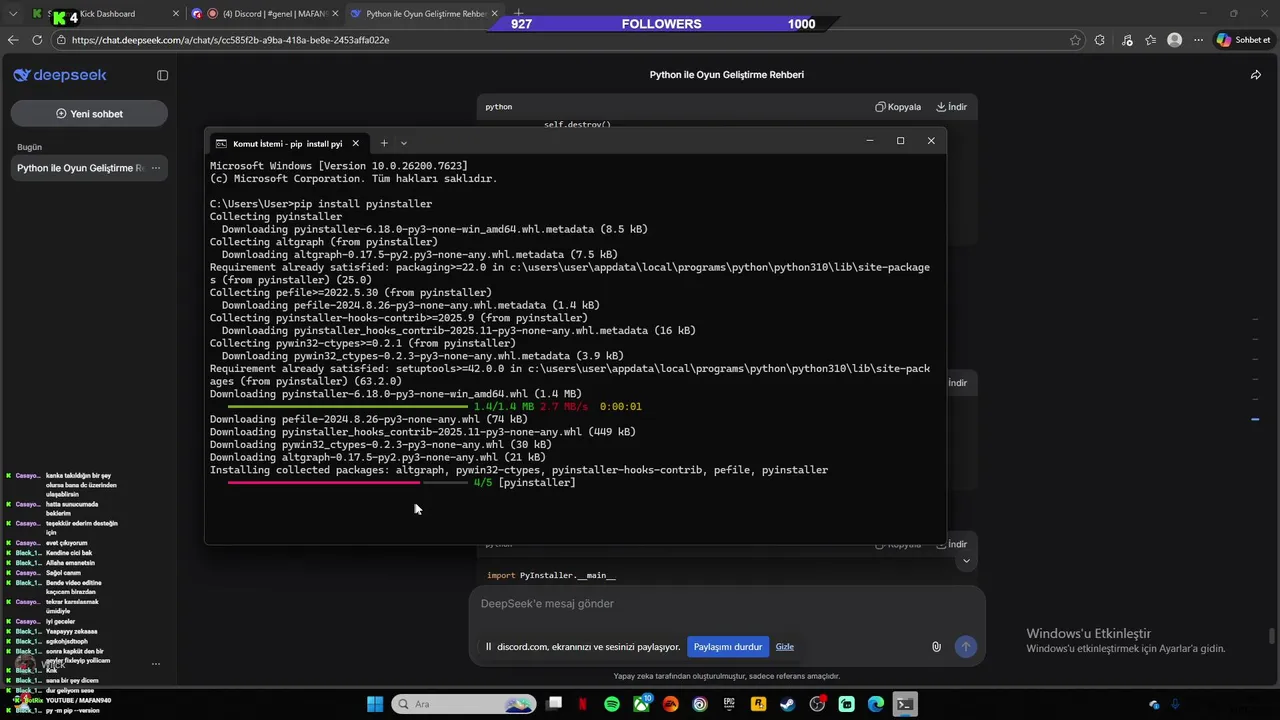View site info lock icon
Viewport: 1280px width, 720px height.
(62, 40)
